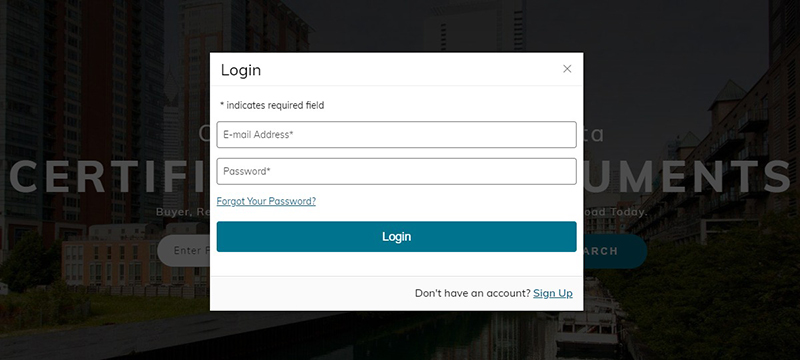
Task: Click the 'indicates required field' note
Action: [x=272, y=106]
